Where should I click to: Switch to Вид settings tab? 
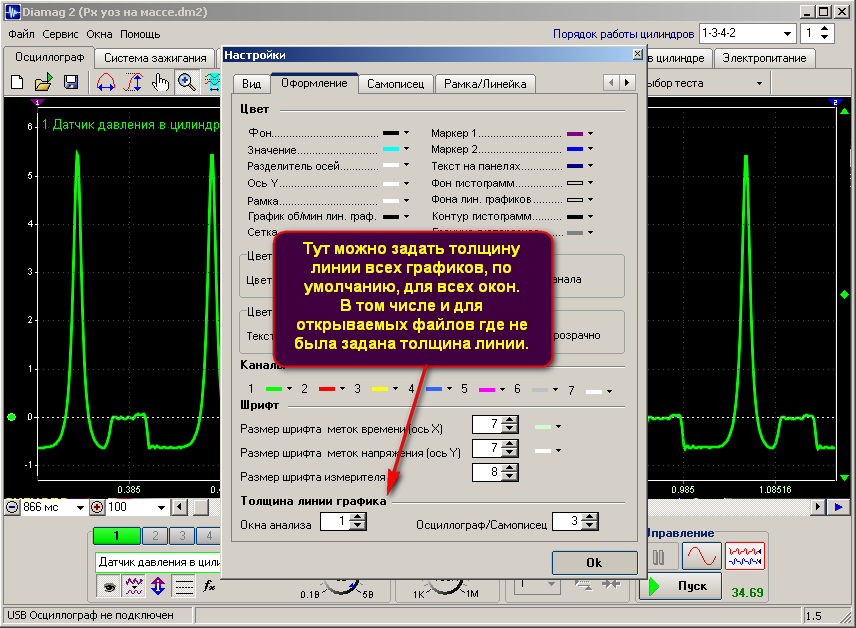click(251, 84)
